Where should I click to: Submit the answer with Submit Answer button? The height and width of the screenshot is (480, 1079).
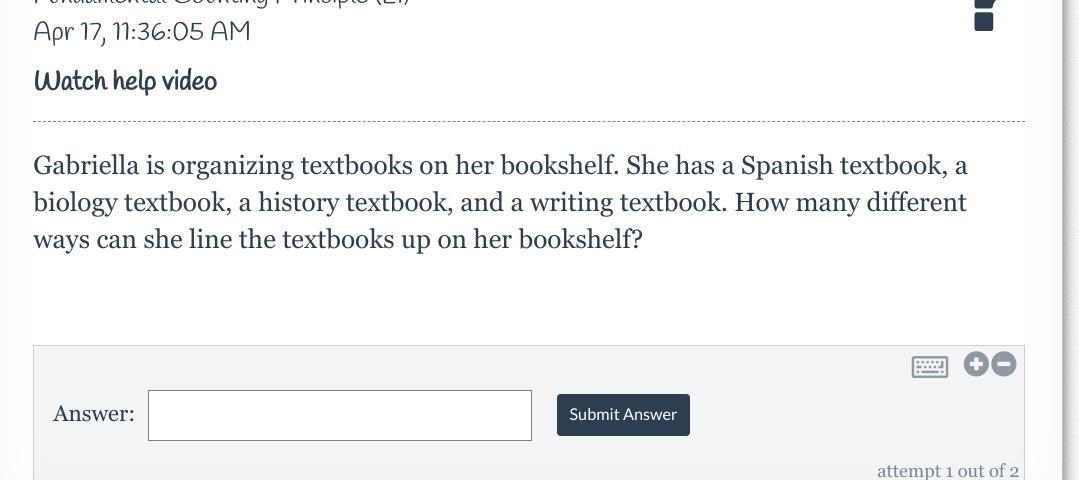[623, 415]
